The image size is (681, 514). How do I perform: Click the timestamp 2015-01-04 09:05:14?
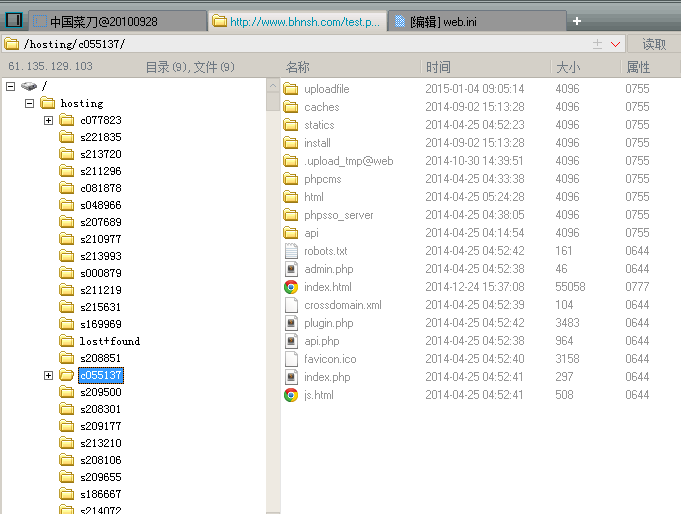(475, 89)
